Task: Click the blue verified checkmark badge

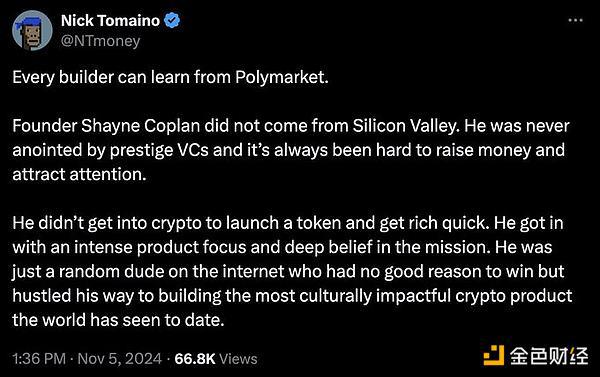Action: click(x=172, y=20)
